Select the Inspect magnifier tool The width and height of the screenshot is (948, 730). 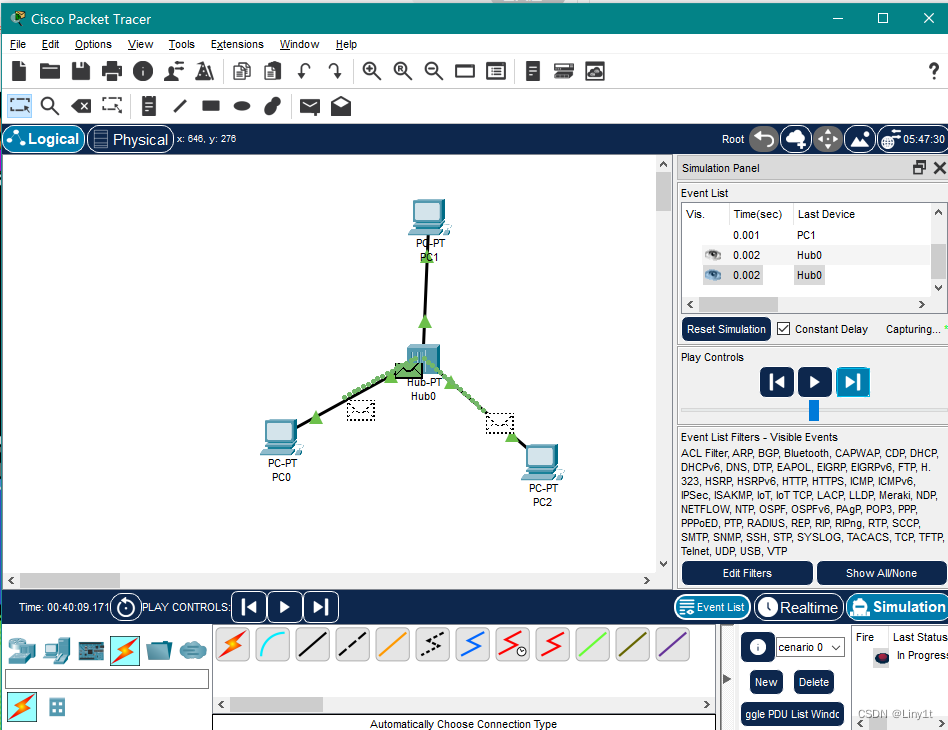(x=50, y=106)
